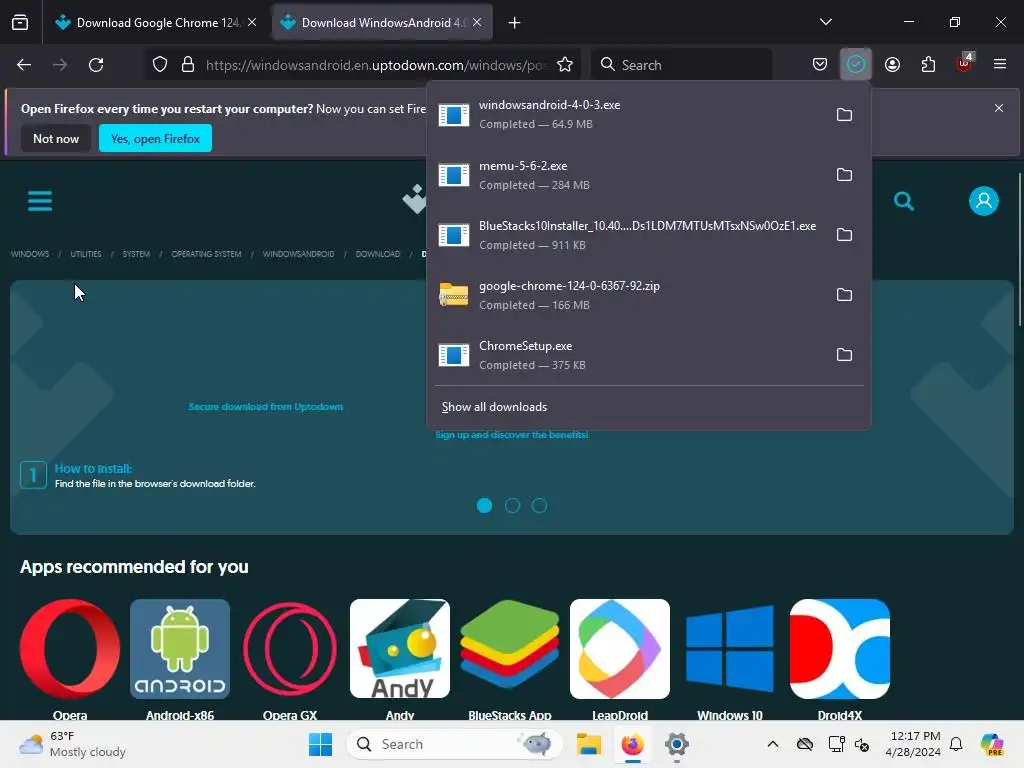Click the taskbar Search box
Image resolution: width=1024 pixels, height=768 pixels.
pyautogui.click(x=455, y=744)
